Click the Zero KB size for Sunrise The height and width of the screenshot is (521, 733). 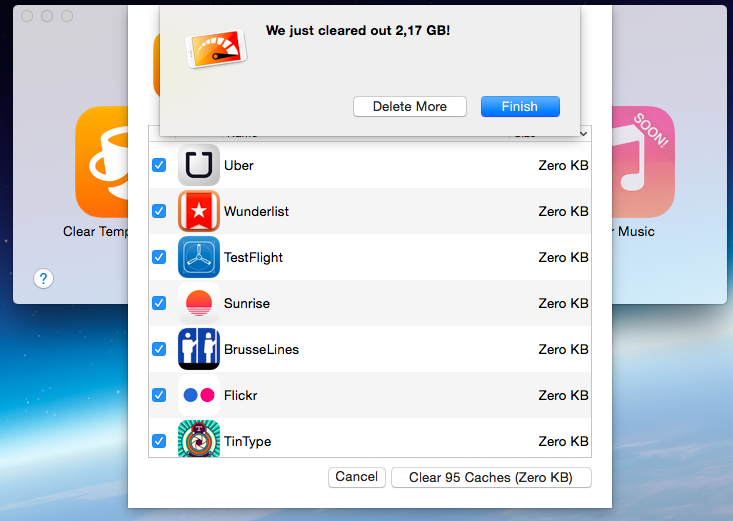[563, 304]
